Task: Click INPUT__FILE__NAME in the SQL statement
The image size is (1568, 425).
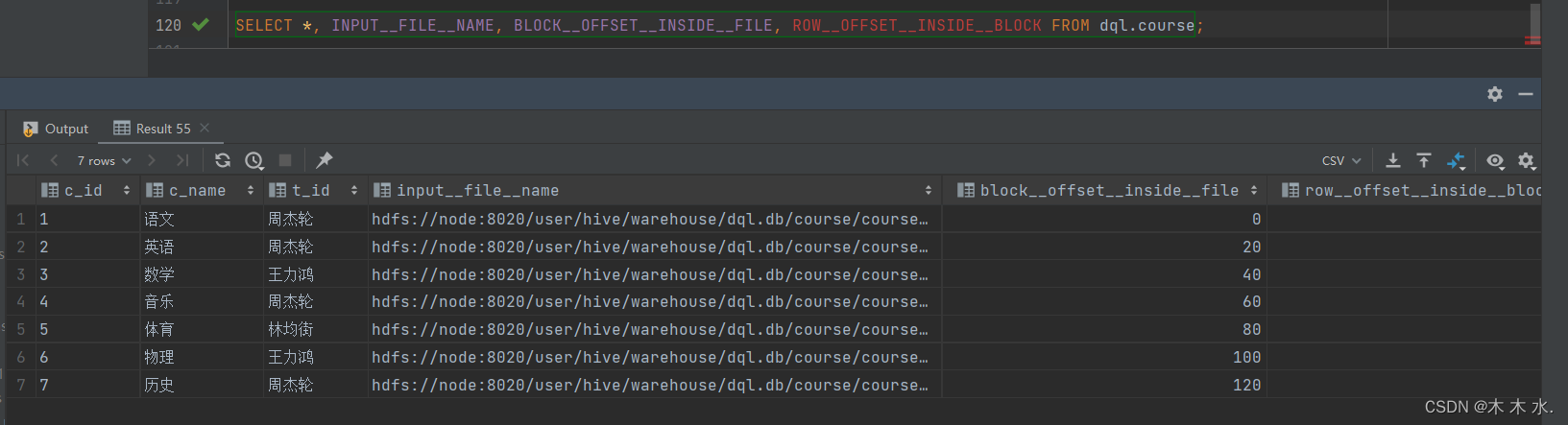Action: pyautogui.click(x=413, y=25)
